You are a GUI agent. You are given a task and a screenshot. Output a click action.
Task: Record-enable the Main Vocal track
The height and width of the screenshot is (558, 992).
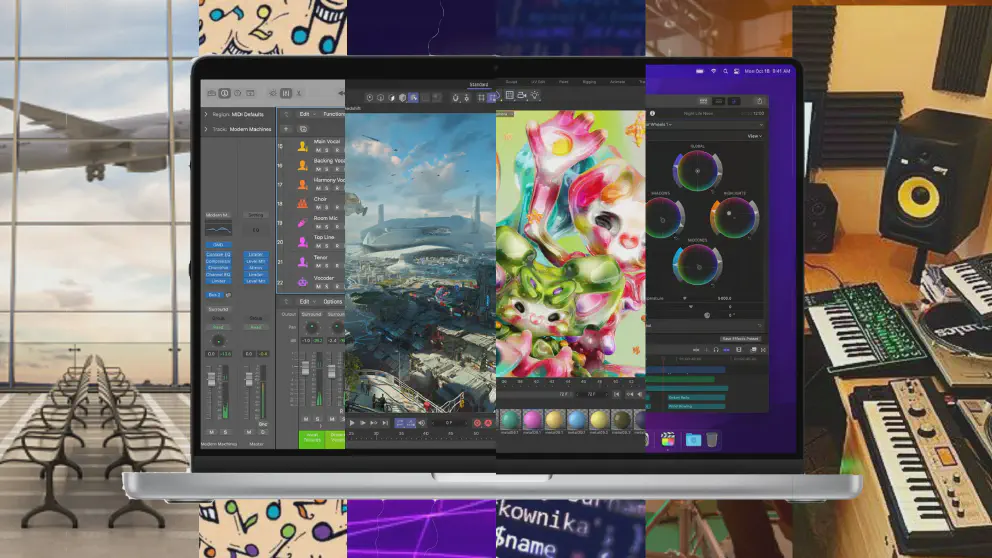pyautogui.click(x=337, y=150)
